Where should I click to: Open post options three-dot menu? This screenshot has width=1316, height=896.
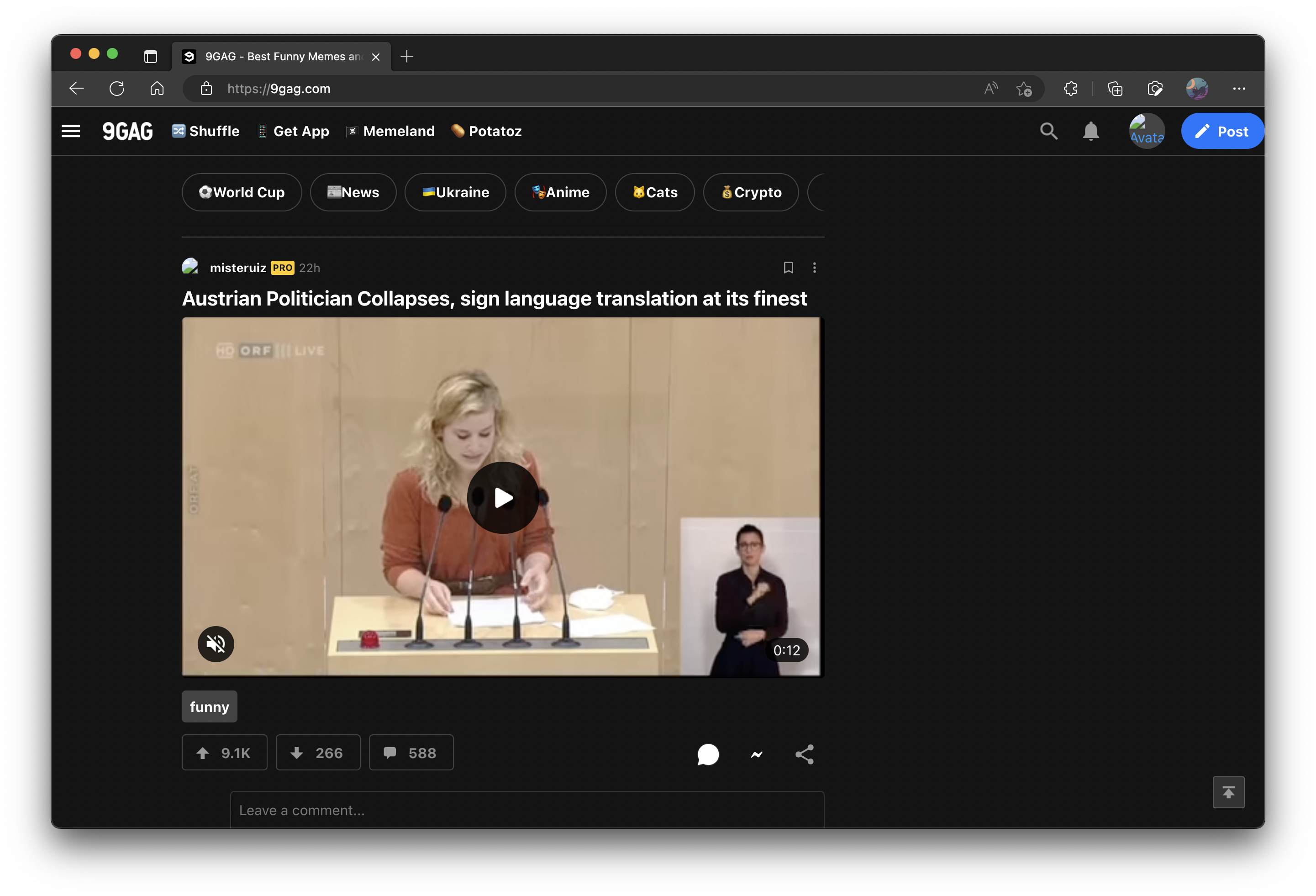point(814,268)
